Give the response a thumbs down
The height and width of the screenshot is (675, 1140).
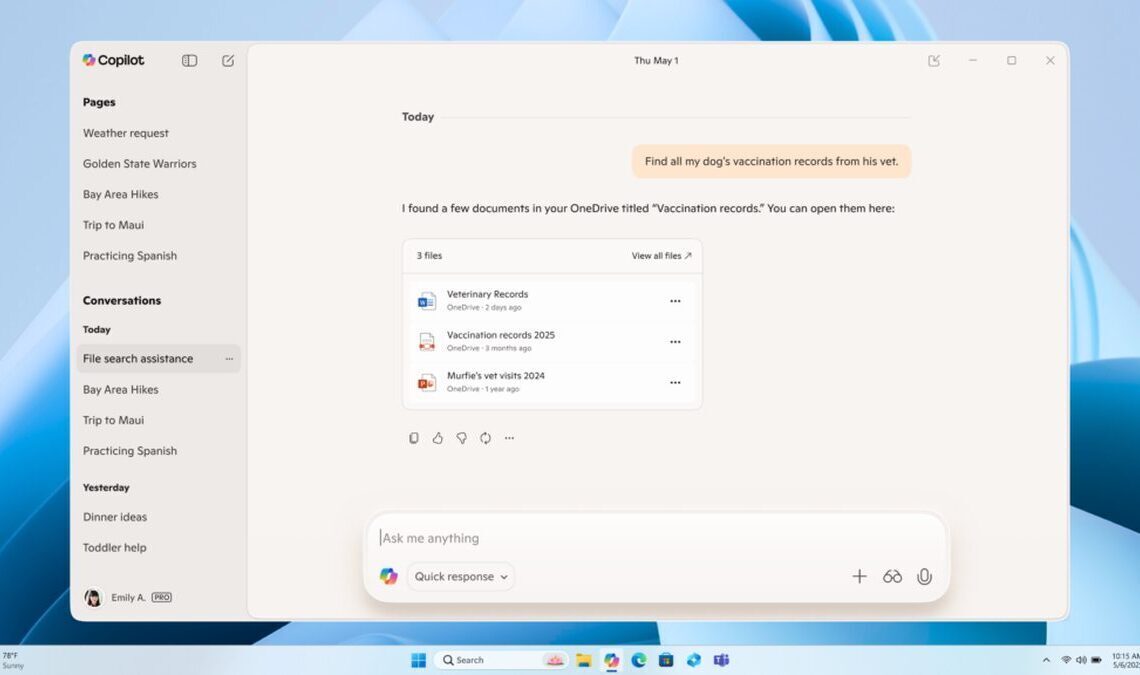[x=462, y=438]
